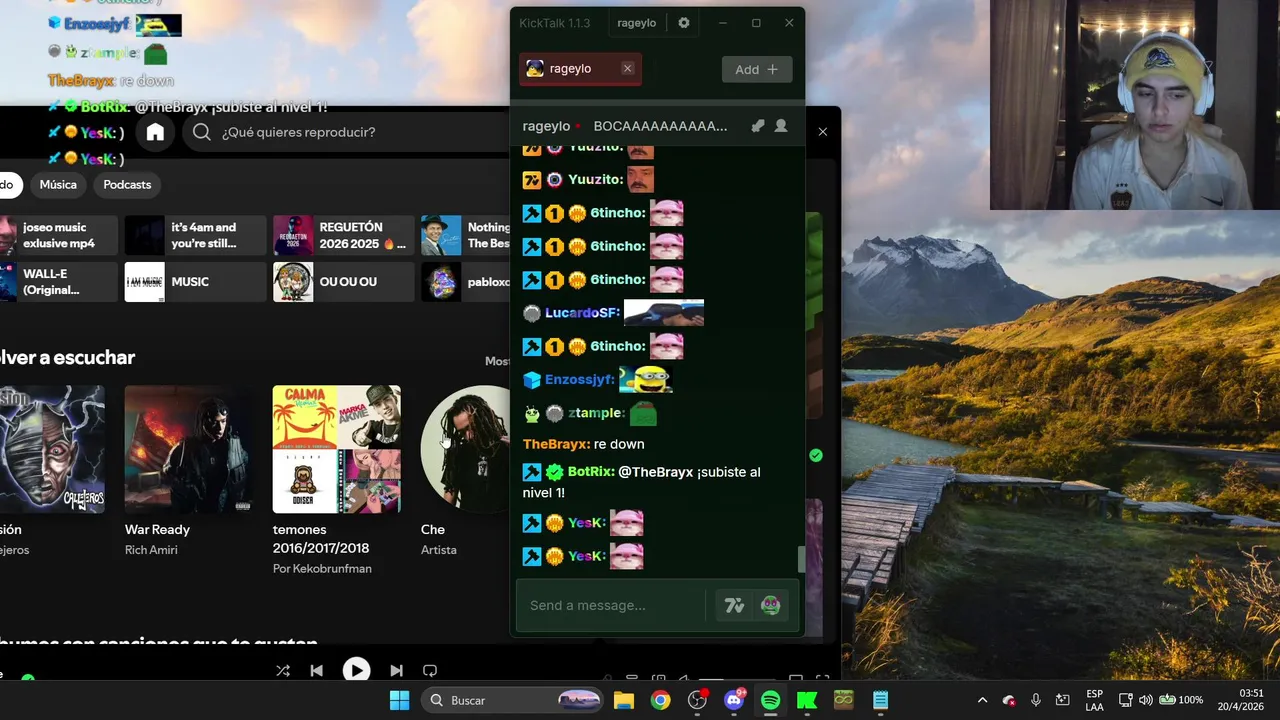Open battery 100% status in tray
Image resolution: width=1280 pixels, height=720 pixels.
coord(1180,700)
